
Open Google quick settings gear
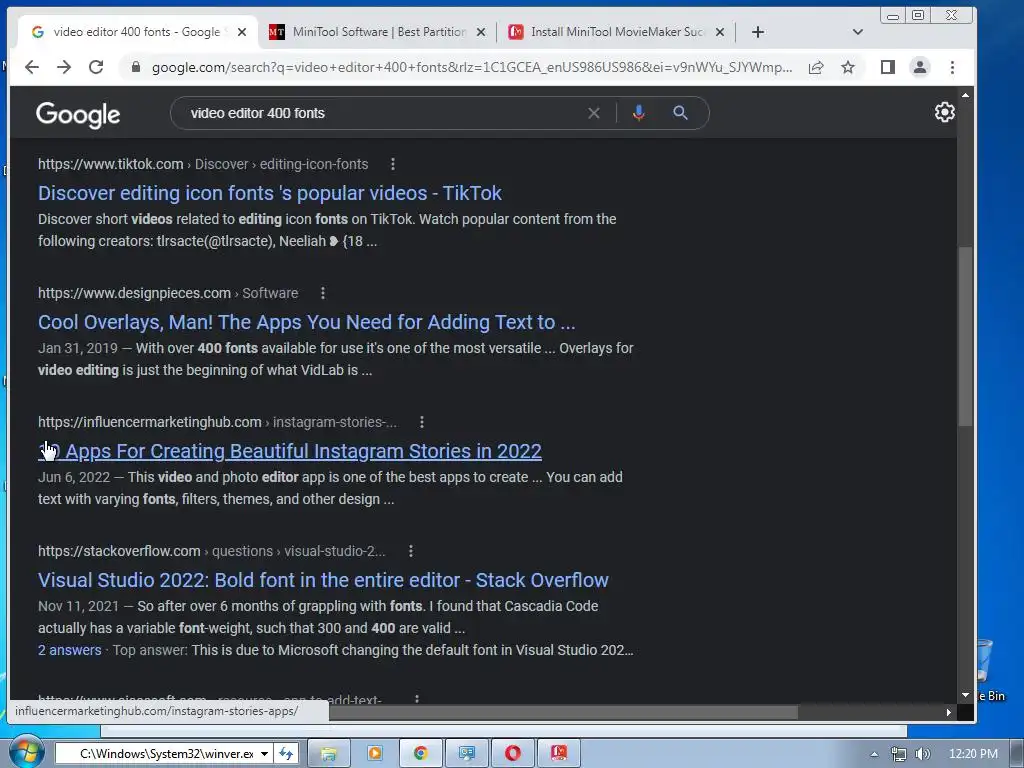point(944,112)
